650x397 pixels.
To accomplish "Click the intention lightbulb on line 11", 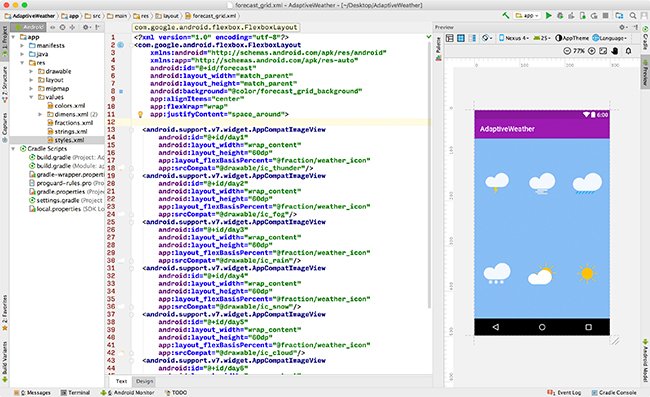I will 140,114.
